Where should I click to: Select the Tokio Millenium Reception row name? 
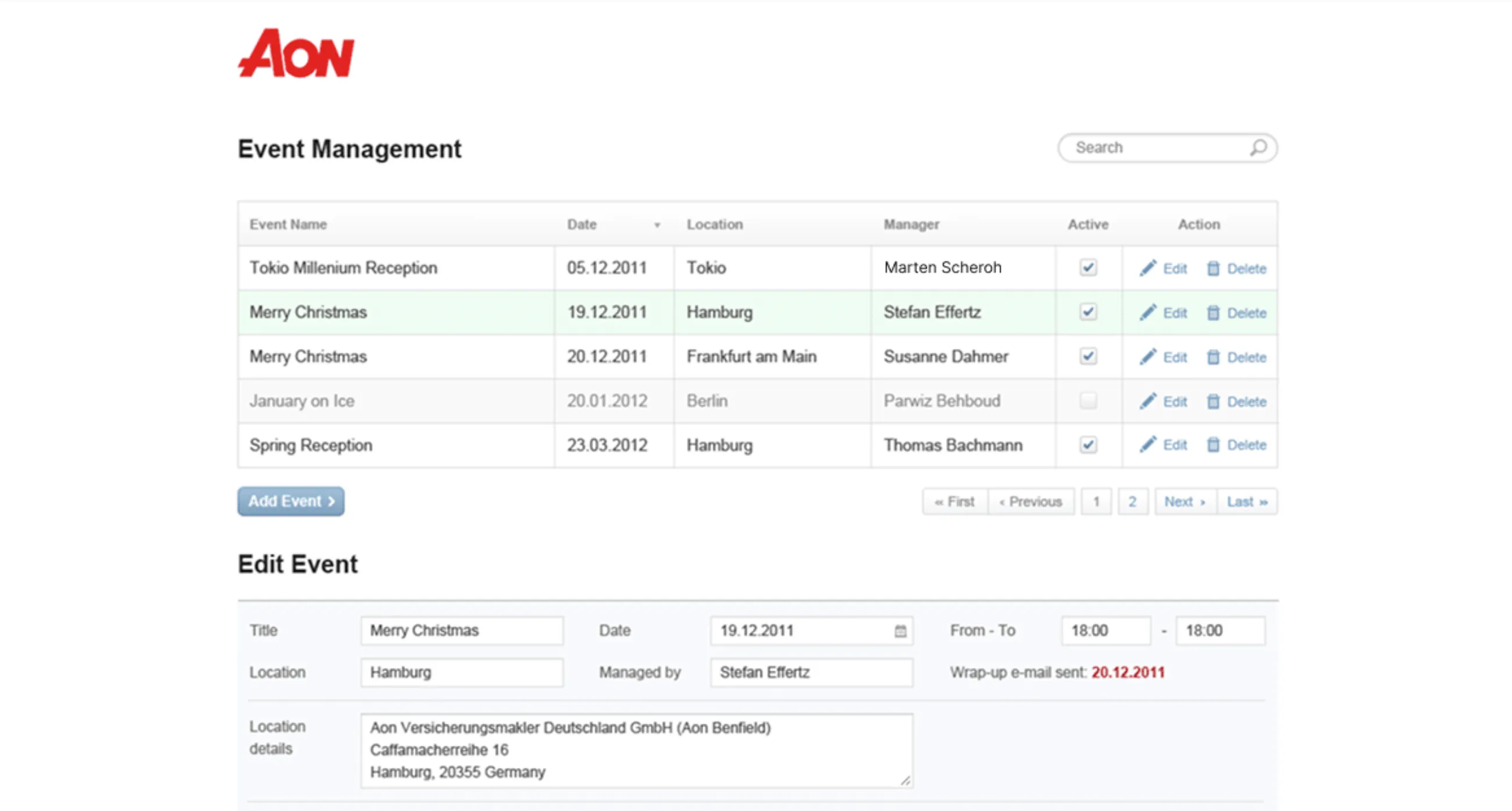(x=343, y=268)
